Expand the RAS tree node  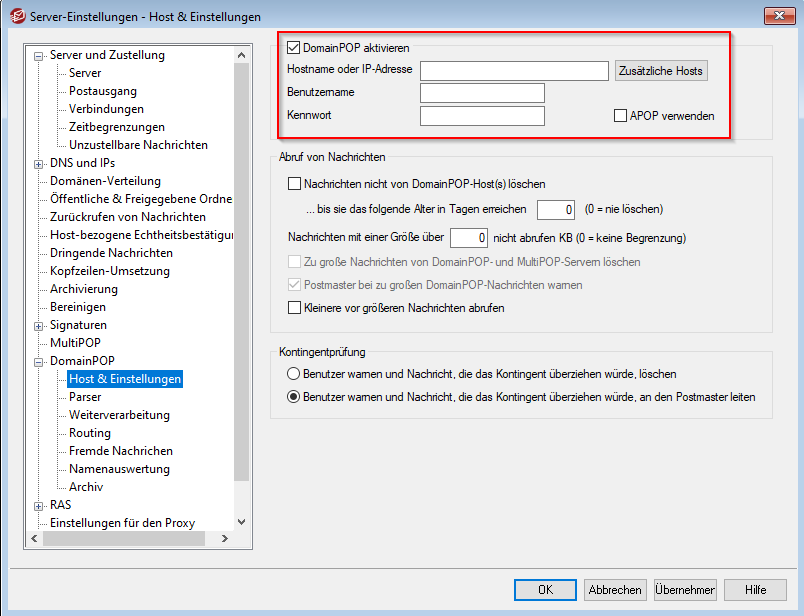(x=39, y=506)
